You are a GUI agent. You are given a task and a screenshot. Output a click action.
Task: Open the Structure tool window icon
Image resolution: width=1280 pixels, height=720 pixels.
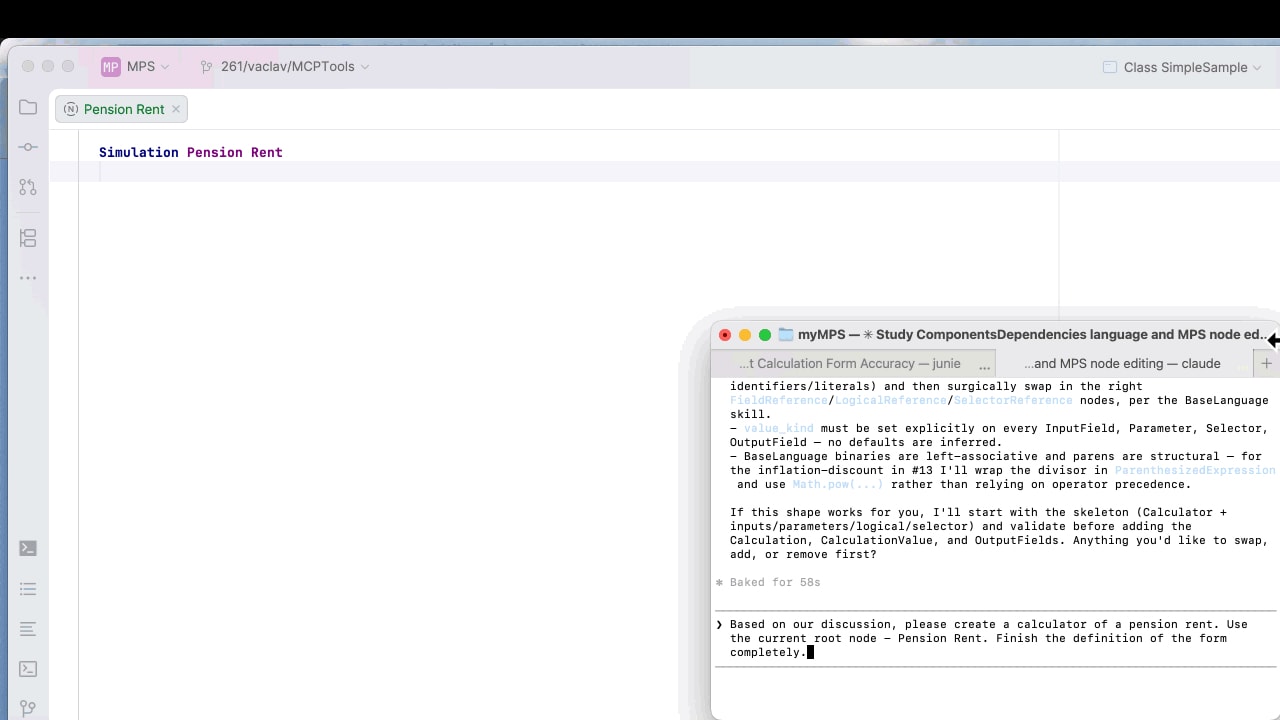(28, 238)
